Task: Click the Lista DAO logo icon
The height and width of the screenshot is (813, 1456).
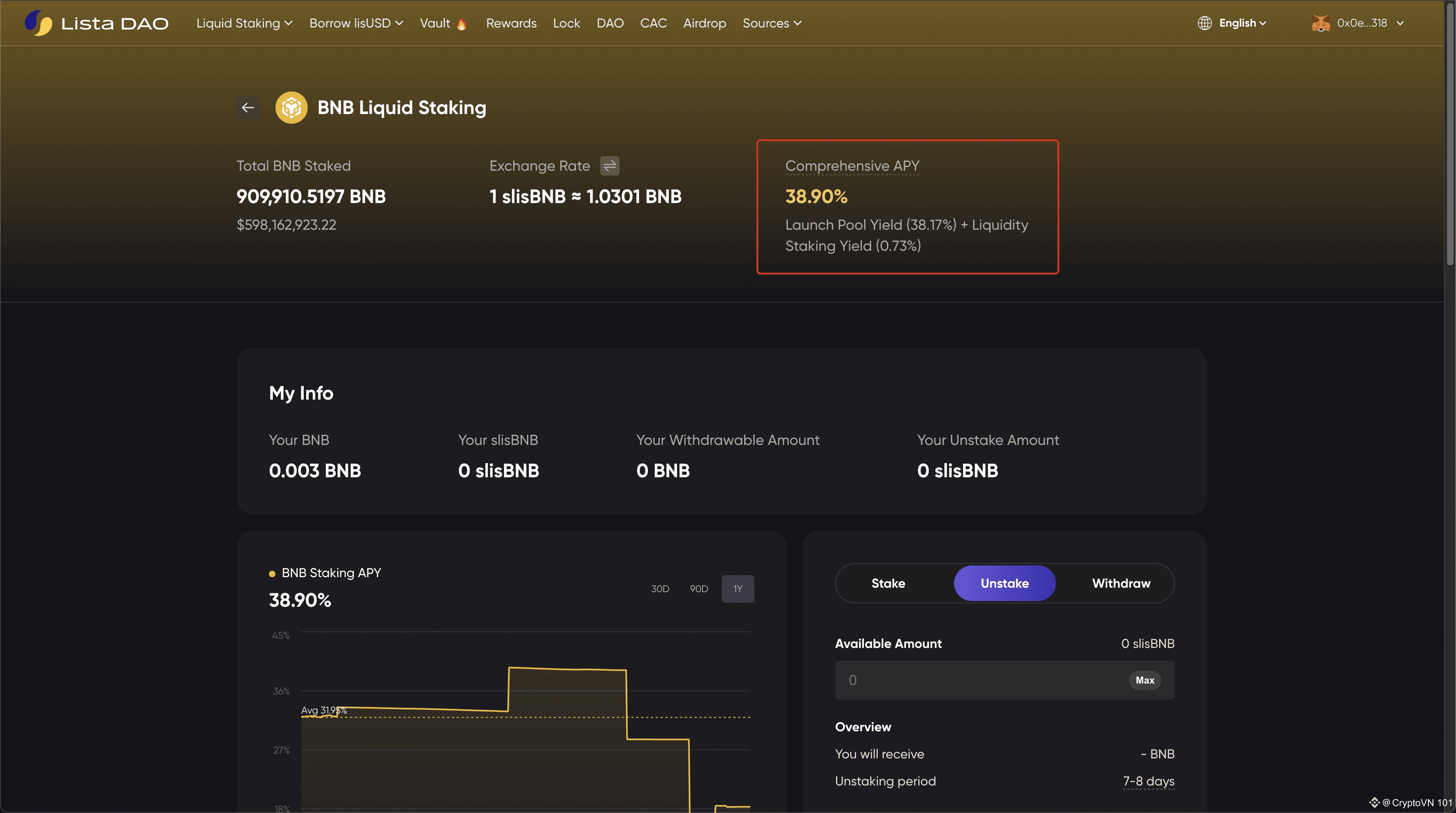Action: 38,23
